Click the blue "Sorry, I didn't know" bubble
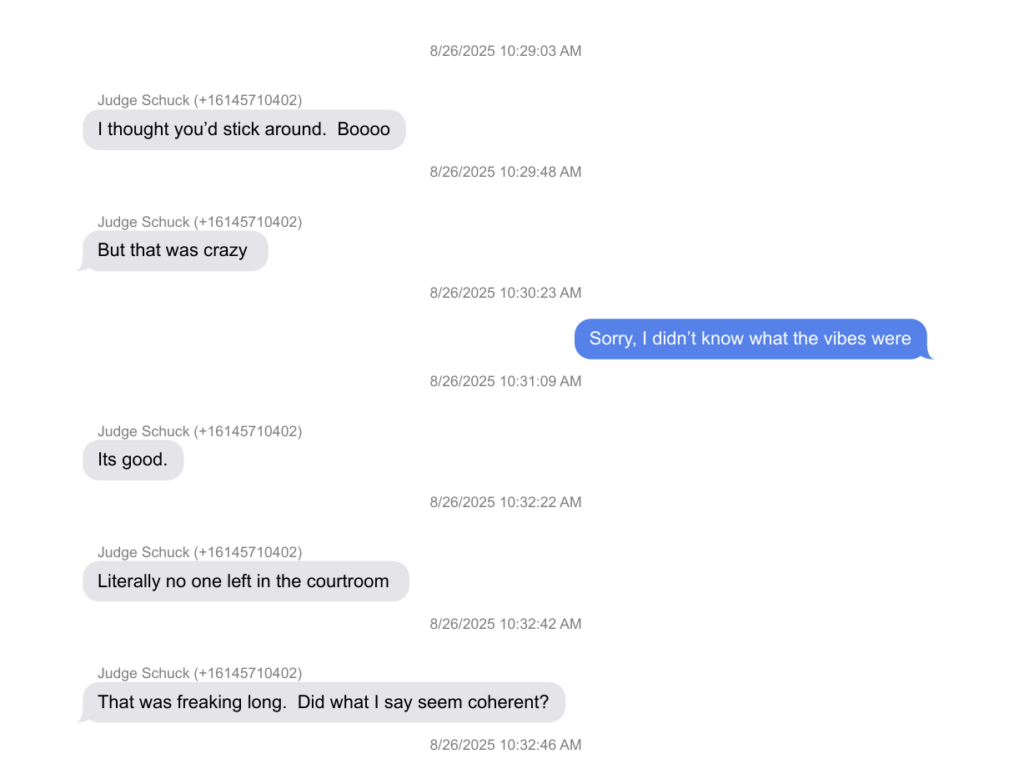Viewport: 1024px width, 759px height. (750, 339)
